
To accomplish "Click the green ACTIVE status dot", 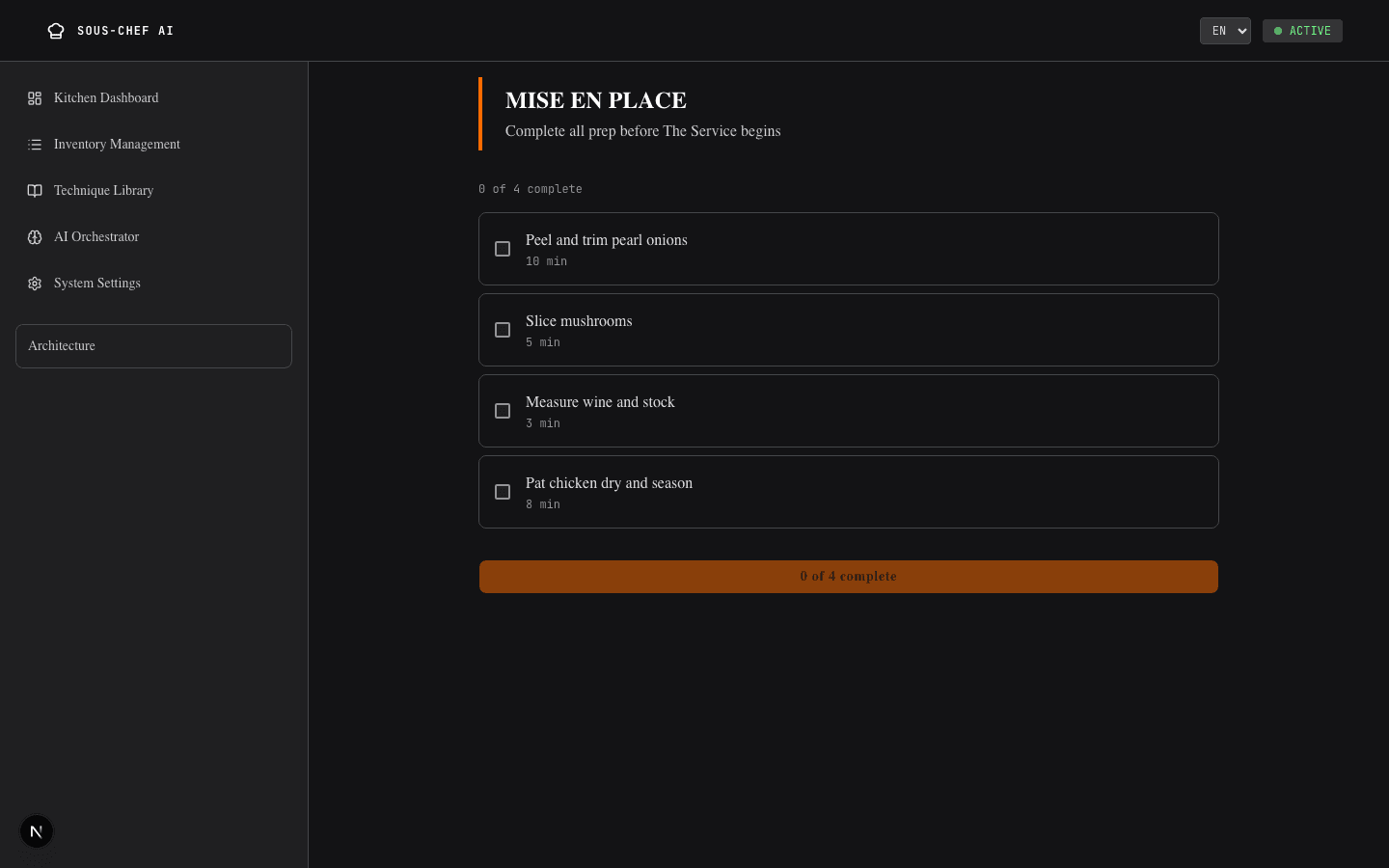I will (1278, 31).
